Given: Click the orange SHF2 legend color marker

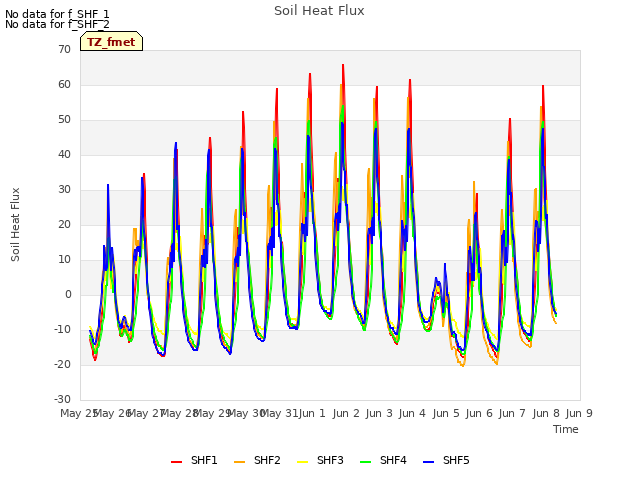Looking at the screenshot, I should pyautogui.click(x=240, y=462).
